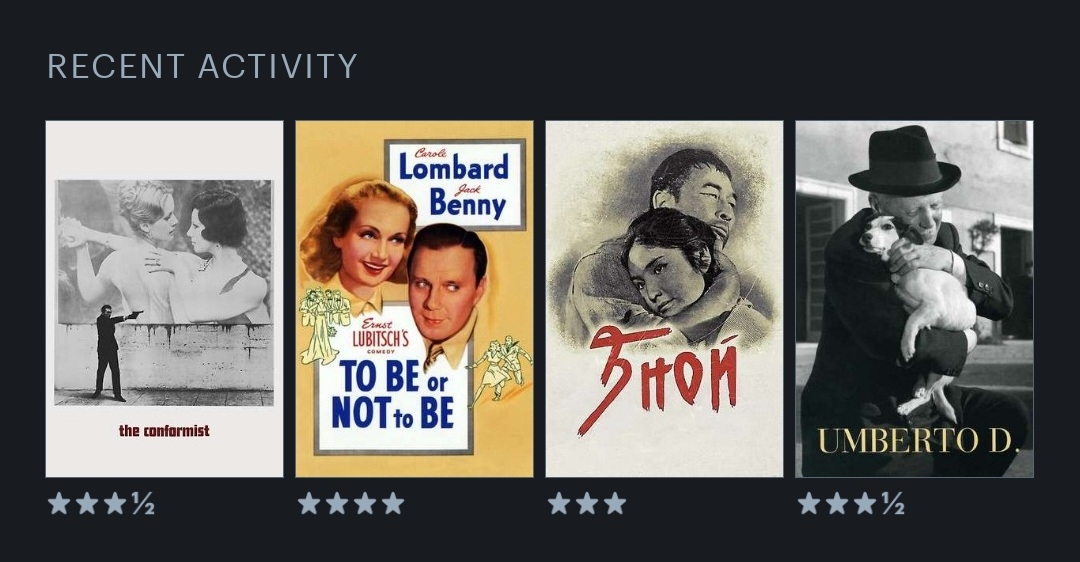
Task: Open To Be or Not to Be poster
Action: (x=414, y=299)
